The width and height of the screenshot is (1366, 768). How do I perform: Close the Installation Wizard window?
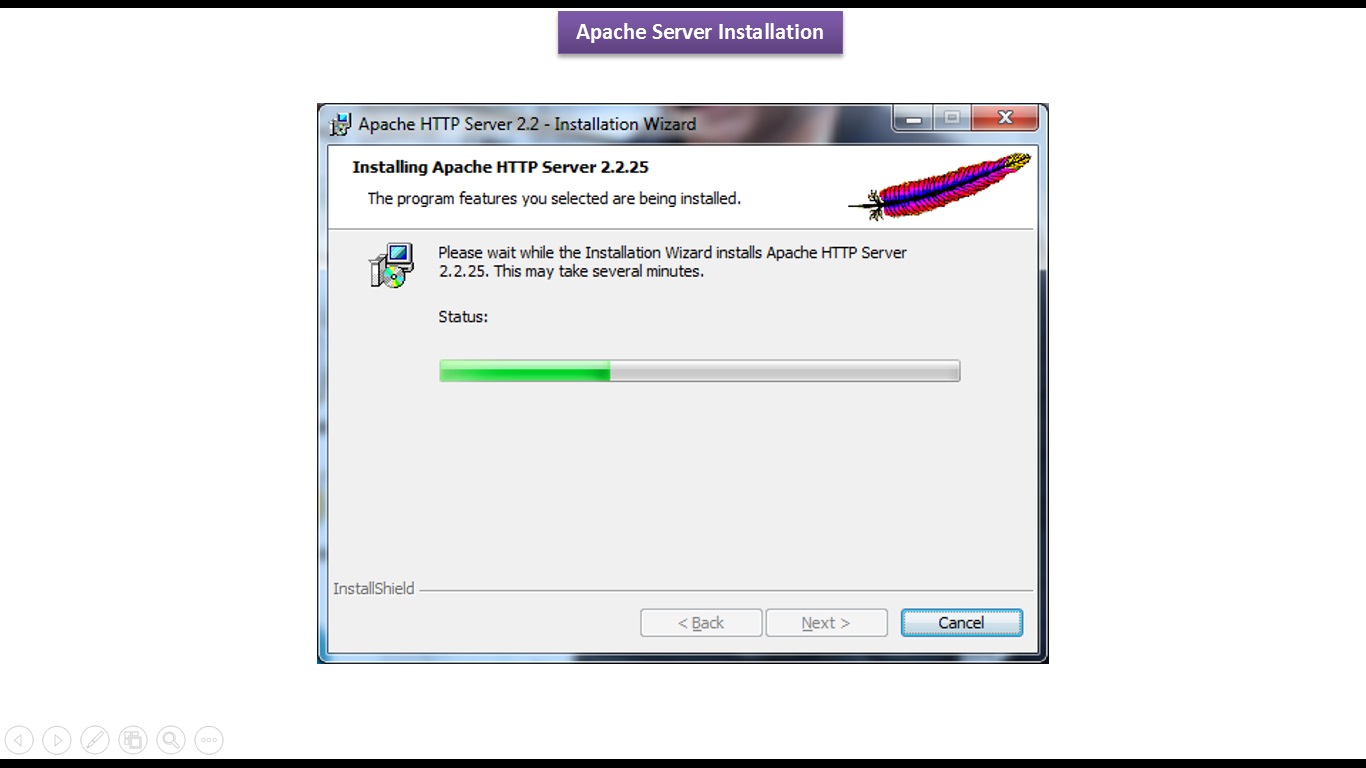pyautogui.click(x=1006, y=118)
